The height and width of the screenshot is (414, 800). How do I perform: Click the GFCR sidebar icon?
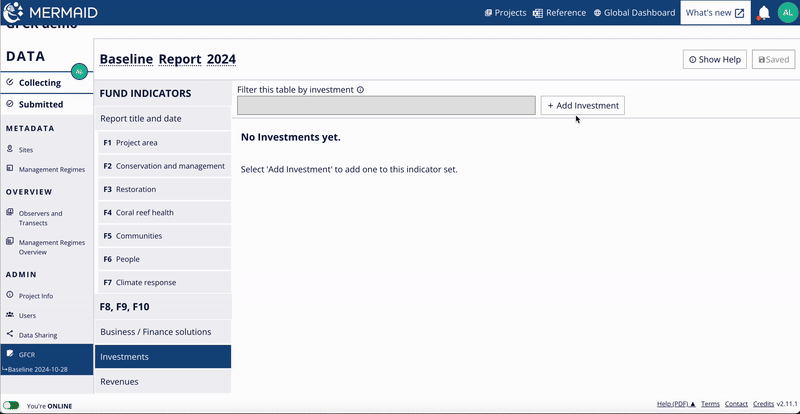point(10,354)
